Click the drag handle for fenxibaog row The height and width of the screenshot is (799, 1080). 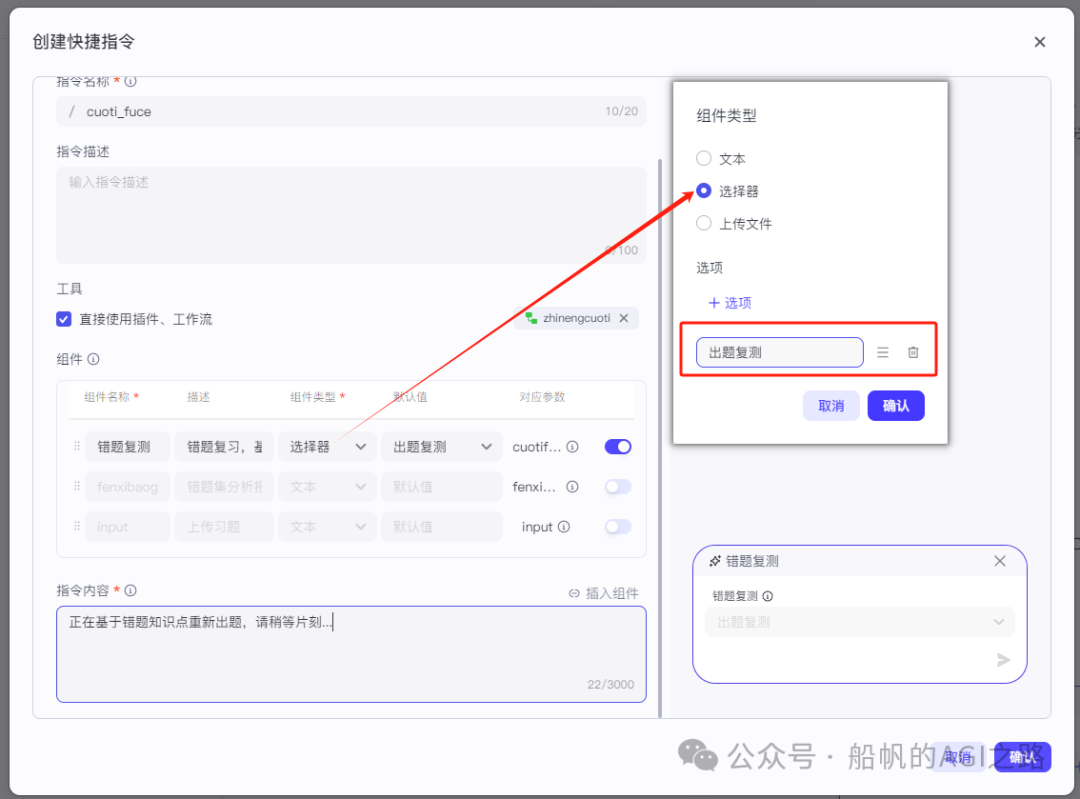pyautogui.click(x=76, y=486)
